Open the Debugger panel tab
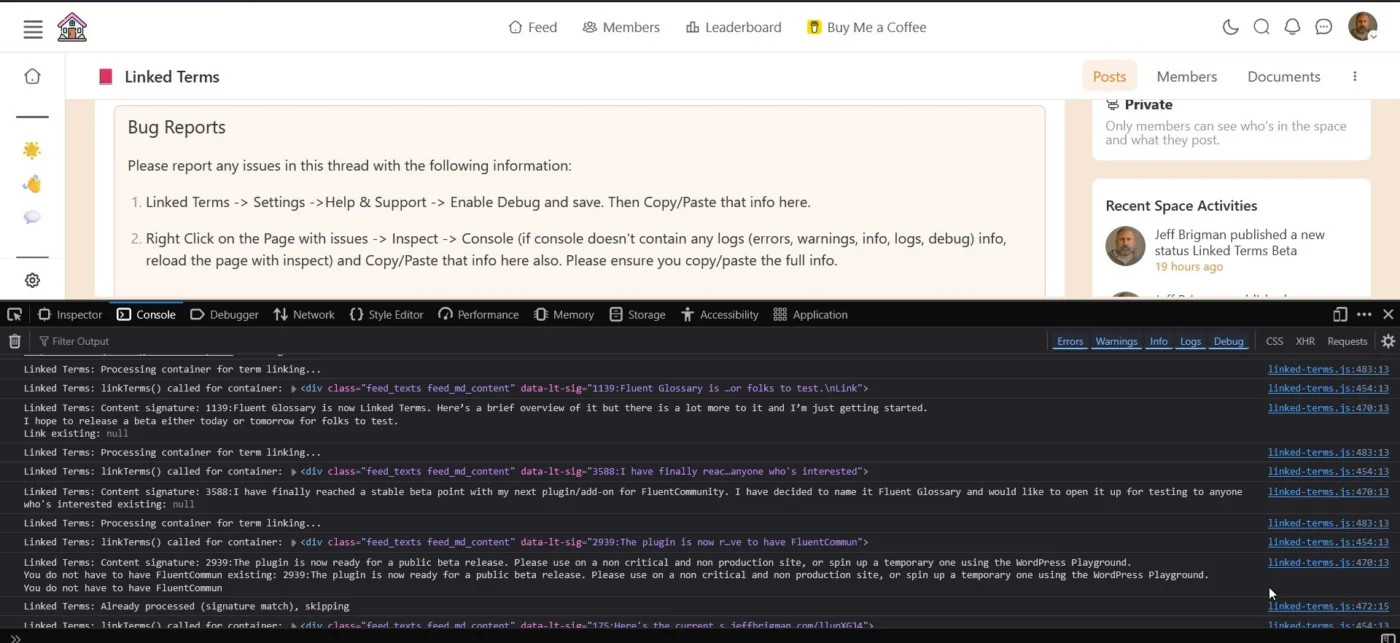Image resolution: width=1400 pixels, height=643 pixels. tap(224, 314)
